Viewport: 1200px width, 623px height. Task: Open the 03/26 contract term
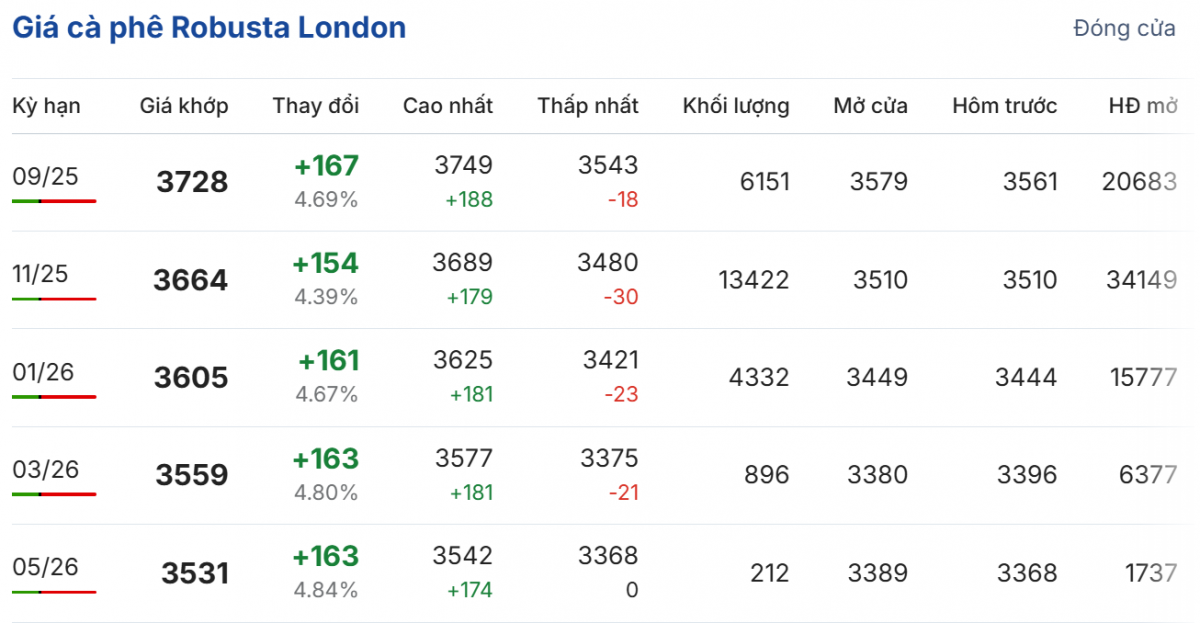[x=45, y=469]
